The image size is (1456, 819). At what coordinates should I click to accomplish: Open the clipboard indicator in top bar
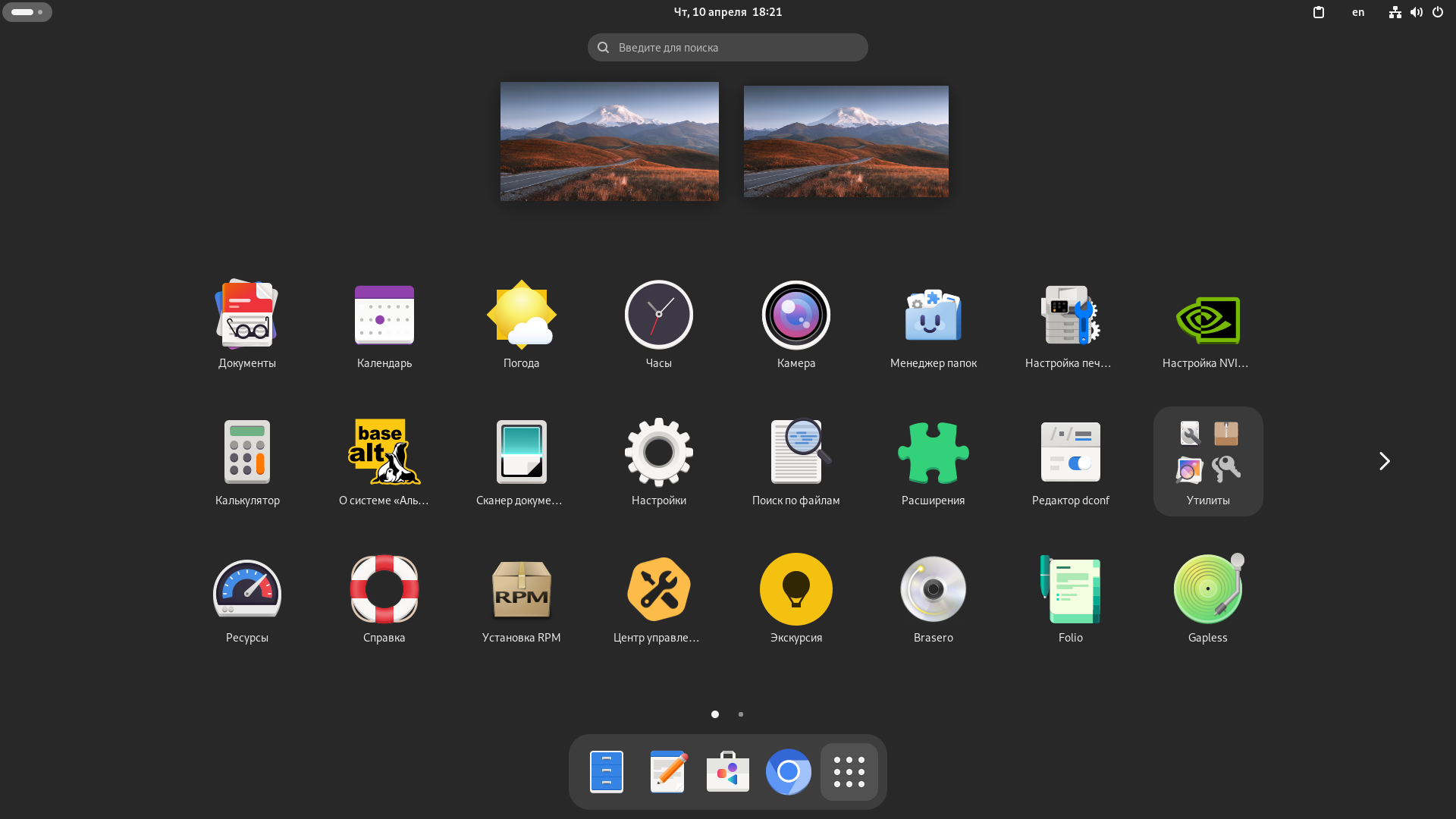coord(1319,12)
